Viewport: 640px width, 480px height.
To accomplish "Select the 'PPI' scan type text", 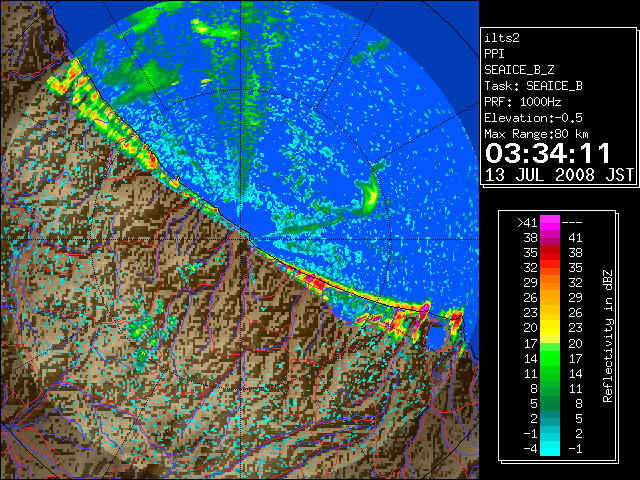I will [x=494, y=54].
